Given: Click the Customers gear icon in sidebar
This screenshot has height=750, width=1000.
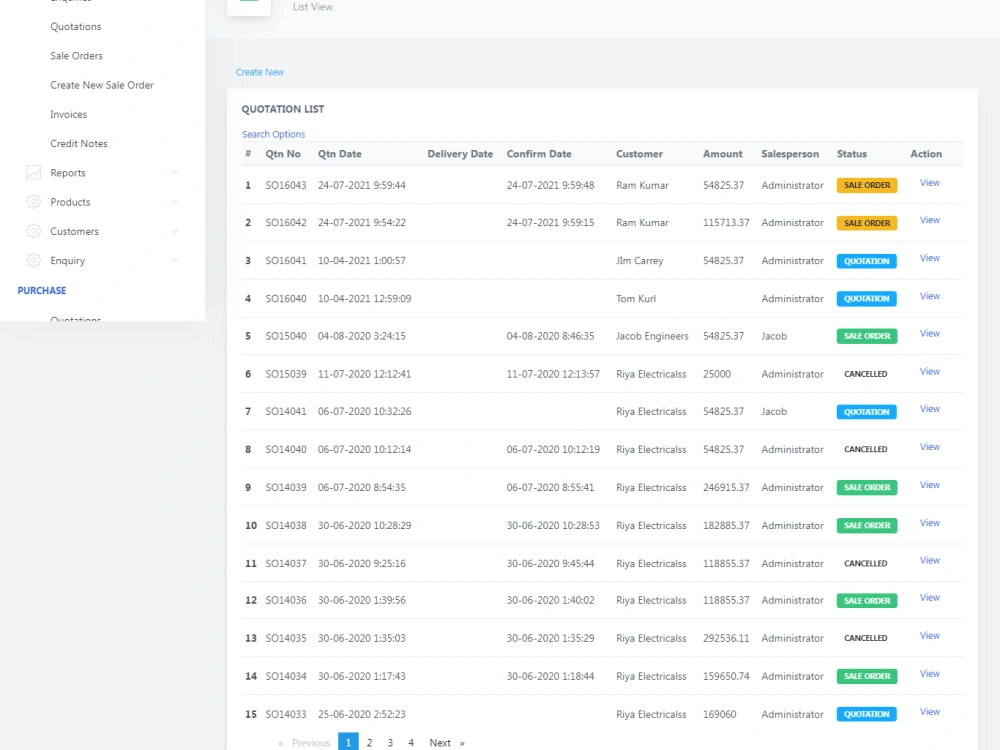Looking at the screenshot, I should [34, 232].
